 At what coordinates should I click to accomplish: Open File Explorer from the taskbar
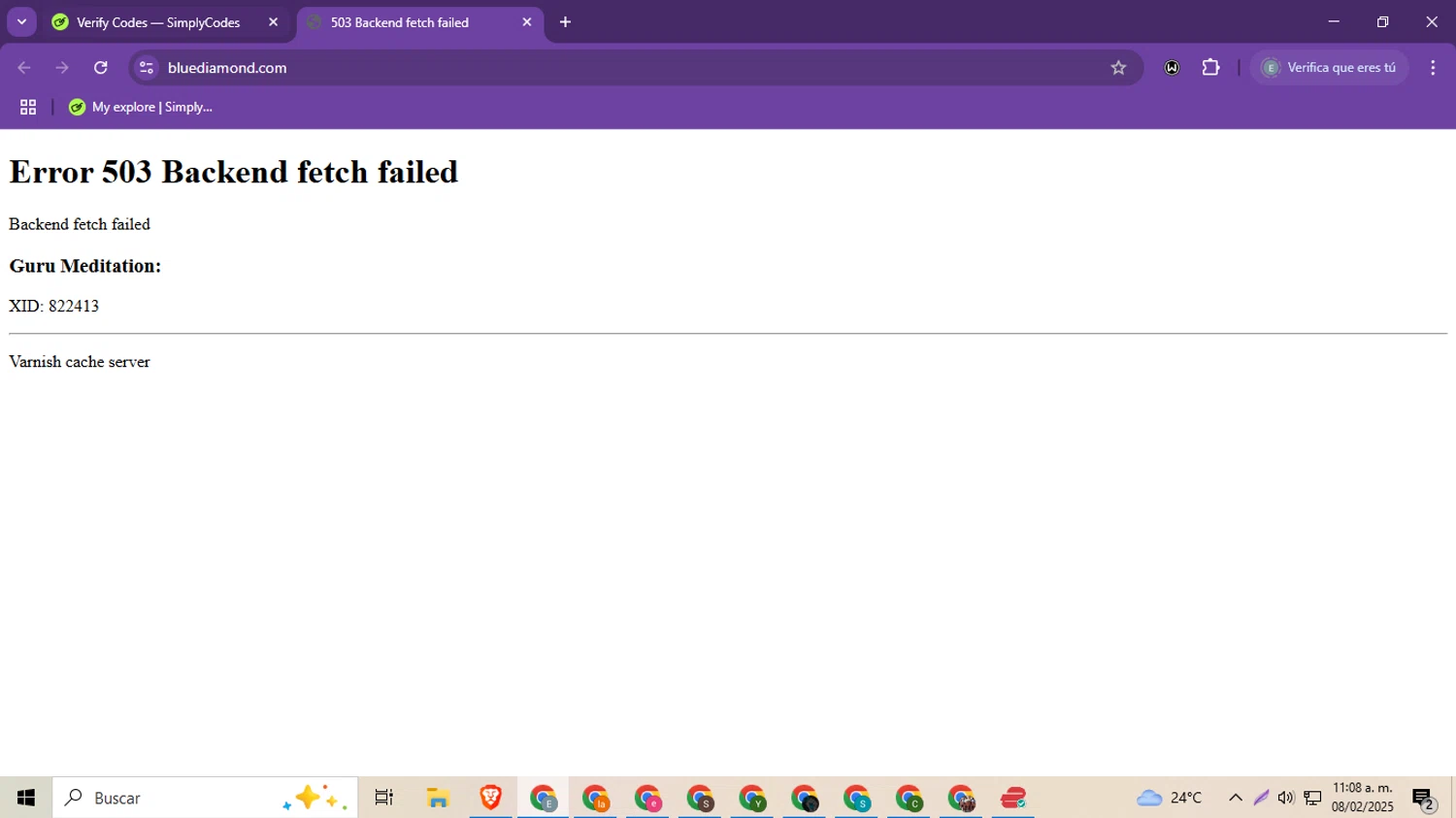point(438,798)
